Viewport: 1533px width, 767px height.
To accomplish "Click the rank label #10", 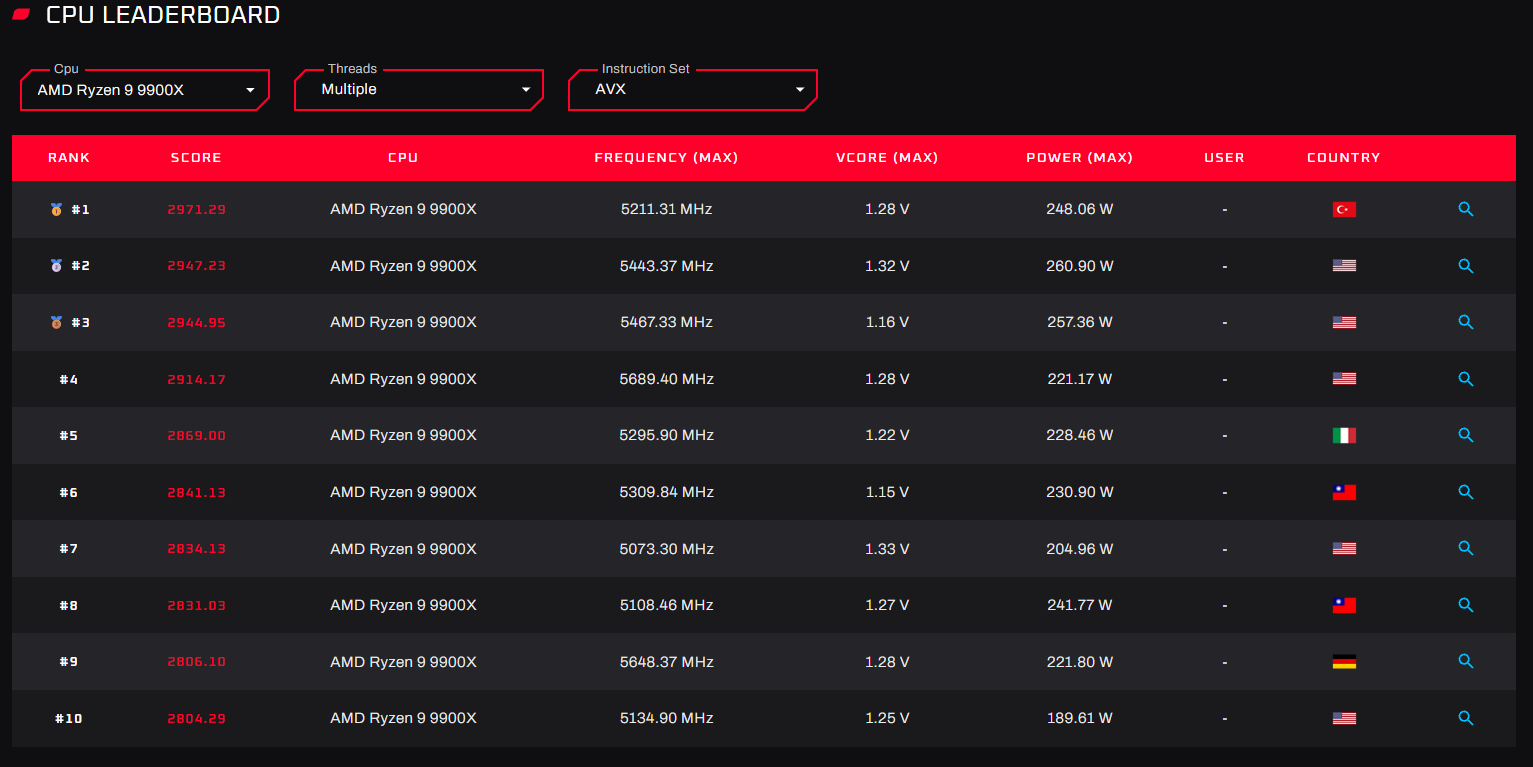I will (69, 718).
